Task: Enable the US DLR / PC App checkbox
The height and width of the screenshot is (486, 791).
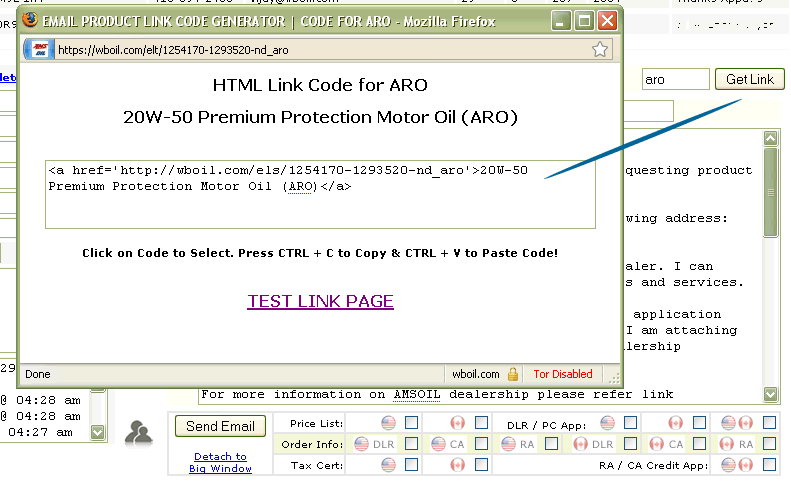Action: [x=631, y=422]
